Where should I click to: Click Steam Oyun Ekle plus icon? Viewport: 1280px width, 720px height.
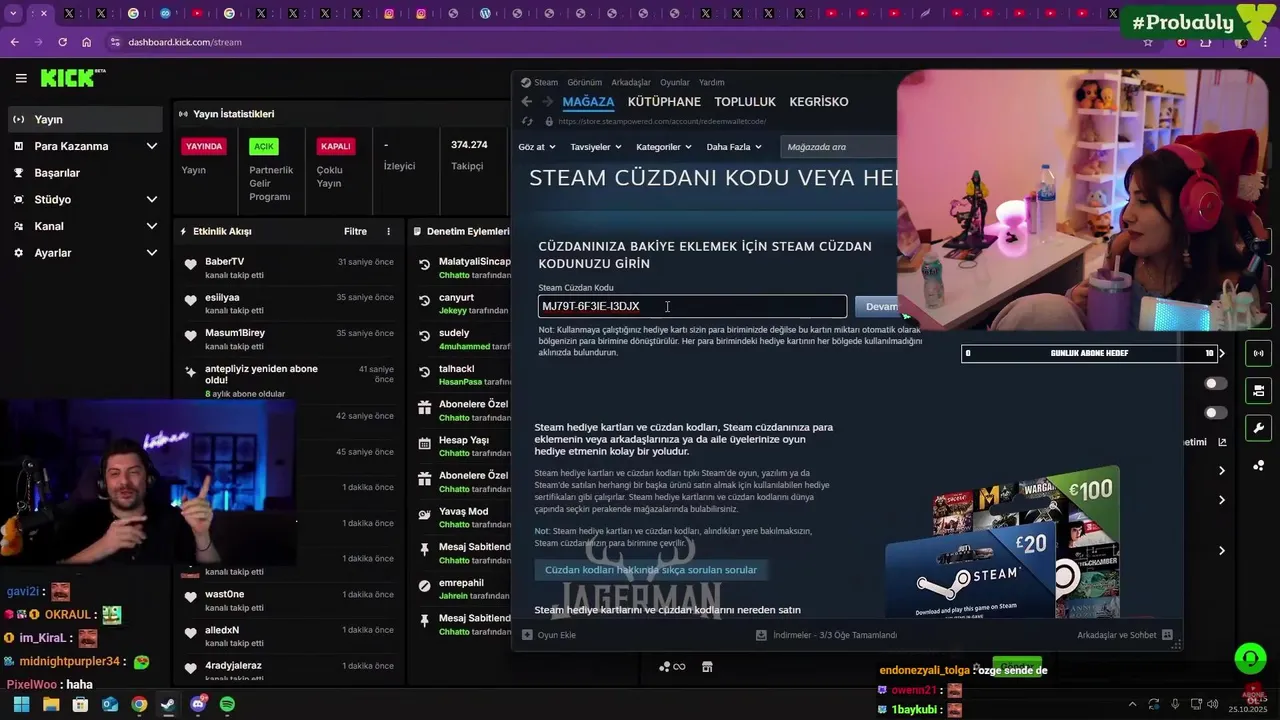(527, 635)
